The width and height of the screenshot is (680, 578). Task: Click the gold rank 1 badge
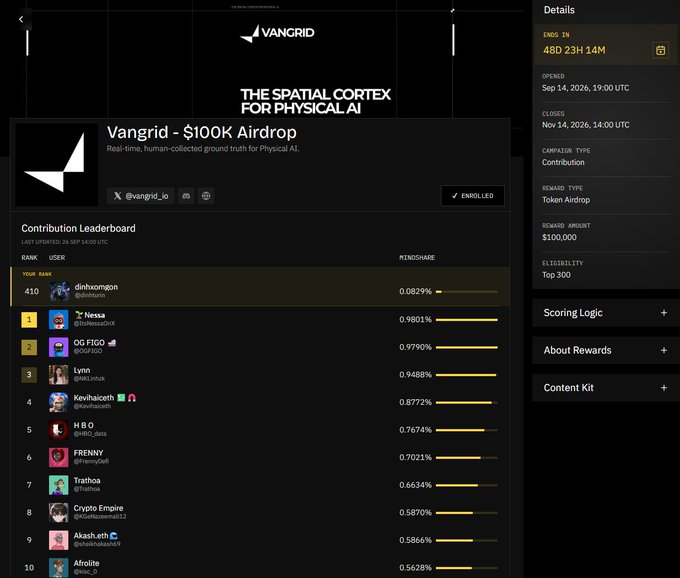point(29,320)
